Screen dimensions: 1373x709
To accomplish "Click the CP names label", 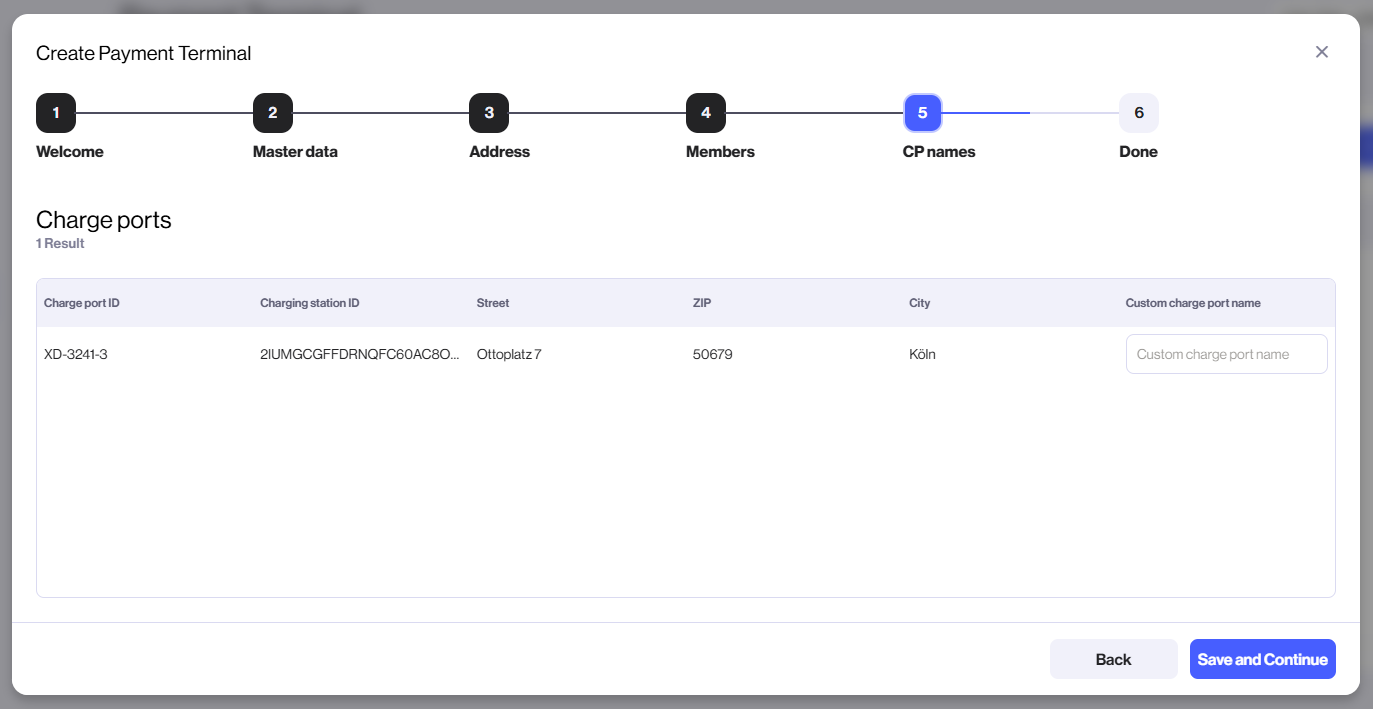I will (x=938, y=151).
